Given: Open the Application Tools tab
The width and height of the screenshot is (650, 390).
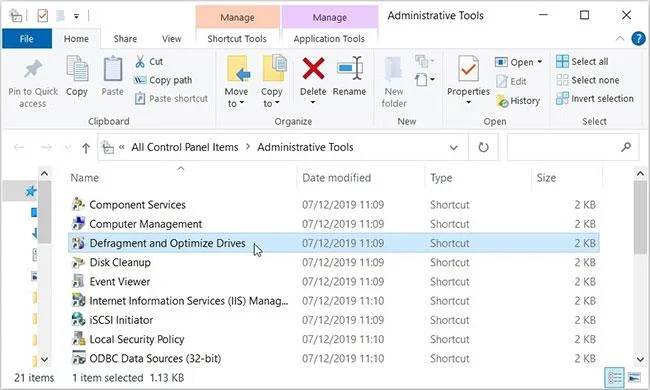Looking at the screenshot, I should [x=329, y=39].
